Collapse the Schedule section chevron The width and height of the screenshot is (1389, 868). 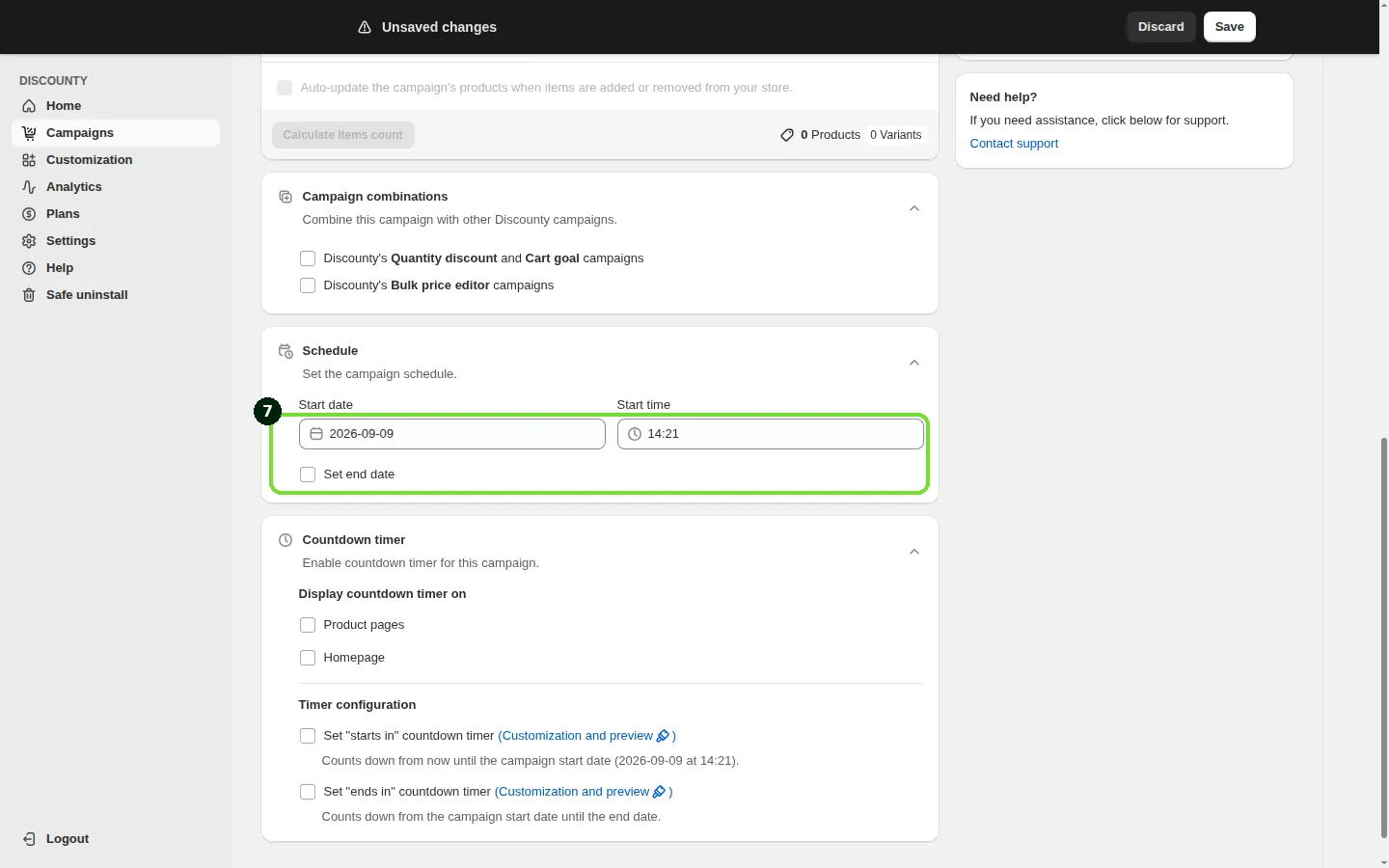pos(914,363)
